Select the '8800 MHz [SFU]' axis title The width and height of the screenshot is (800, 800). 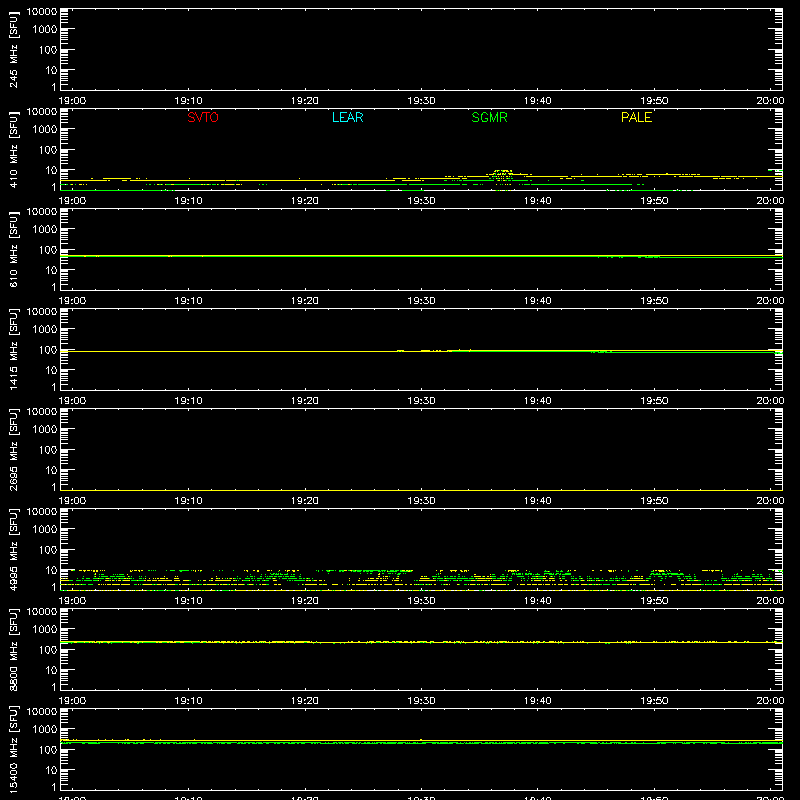[x=13, y=649]
